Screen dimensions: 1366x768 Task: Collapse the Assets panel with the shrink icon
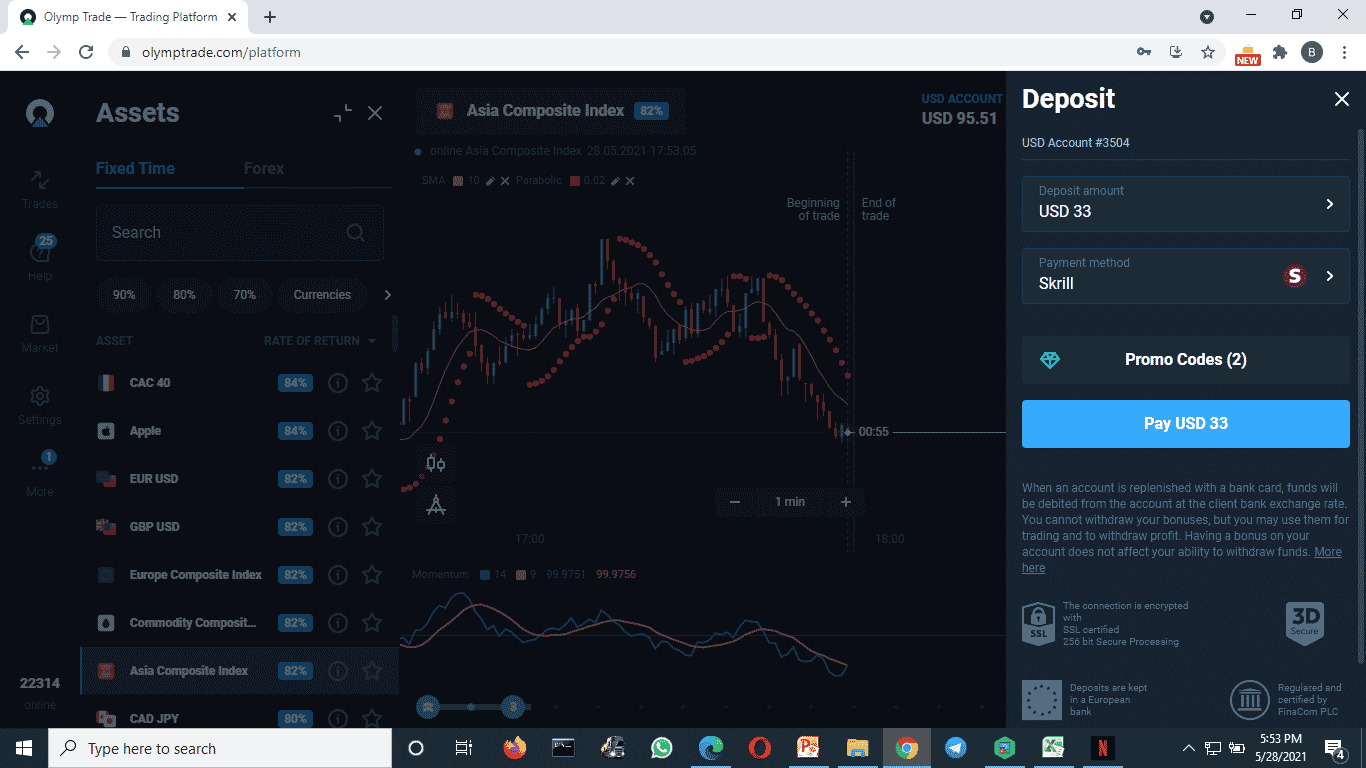(x=343, y=113)
